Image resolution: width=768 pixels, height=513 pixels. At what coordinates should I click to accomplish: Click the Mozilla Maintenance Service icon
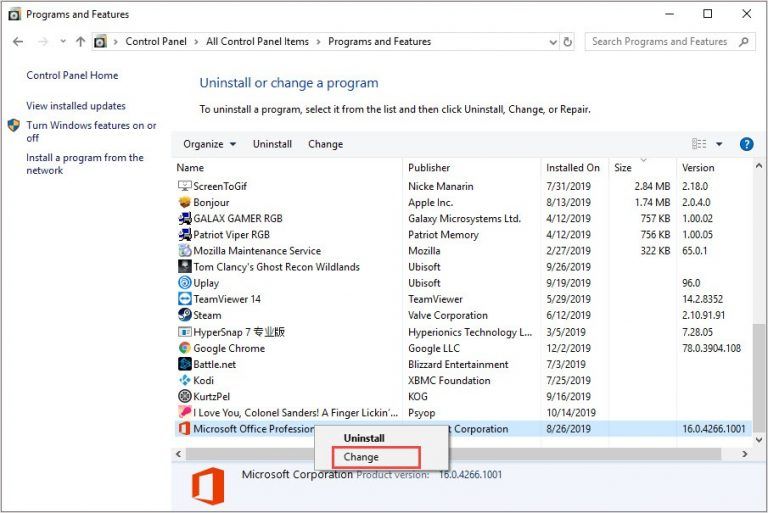(x=184, y=251)
